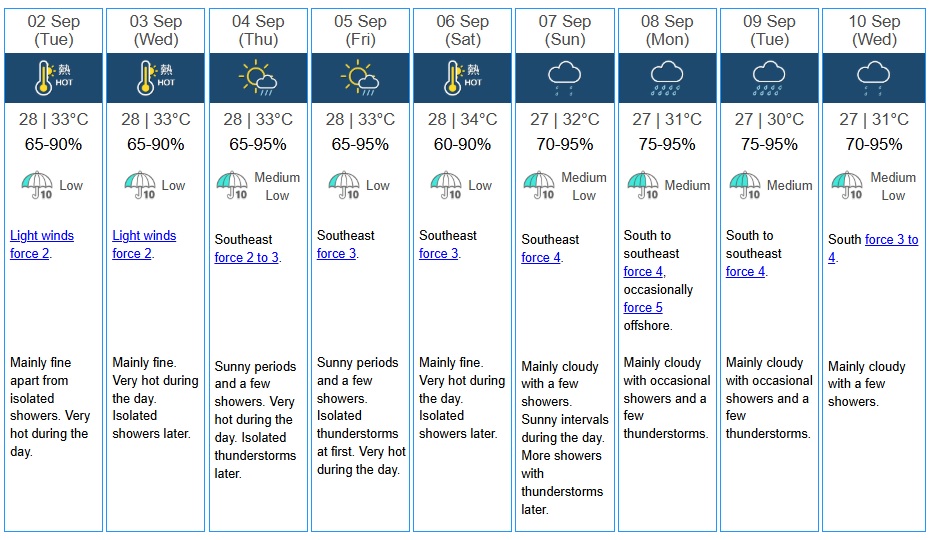Click the rain cloud icon for 08 Sep
Image resolution: width=930 pixels, height=540 pixels.
pos(666,77)
